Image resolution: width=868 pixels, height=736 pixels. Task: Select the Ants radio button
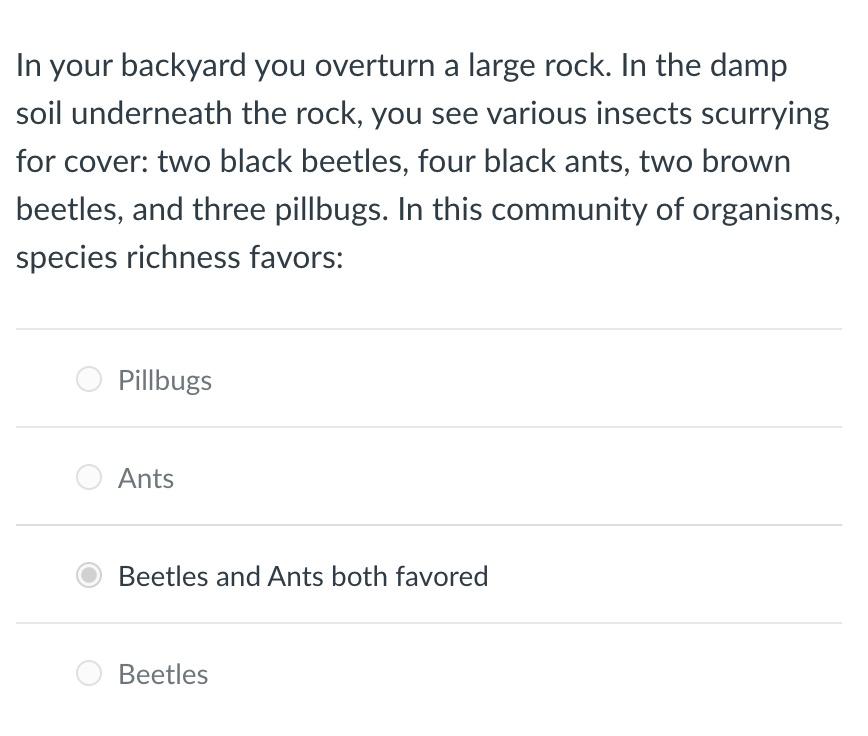tap(89, 477)
